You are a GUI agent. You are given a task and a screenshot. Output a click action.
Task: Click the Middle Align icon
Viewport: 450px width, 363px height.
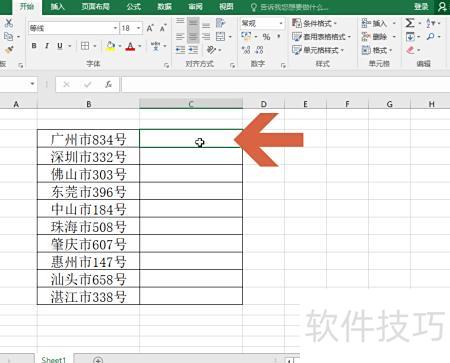[193, 23]
